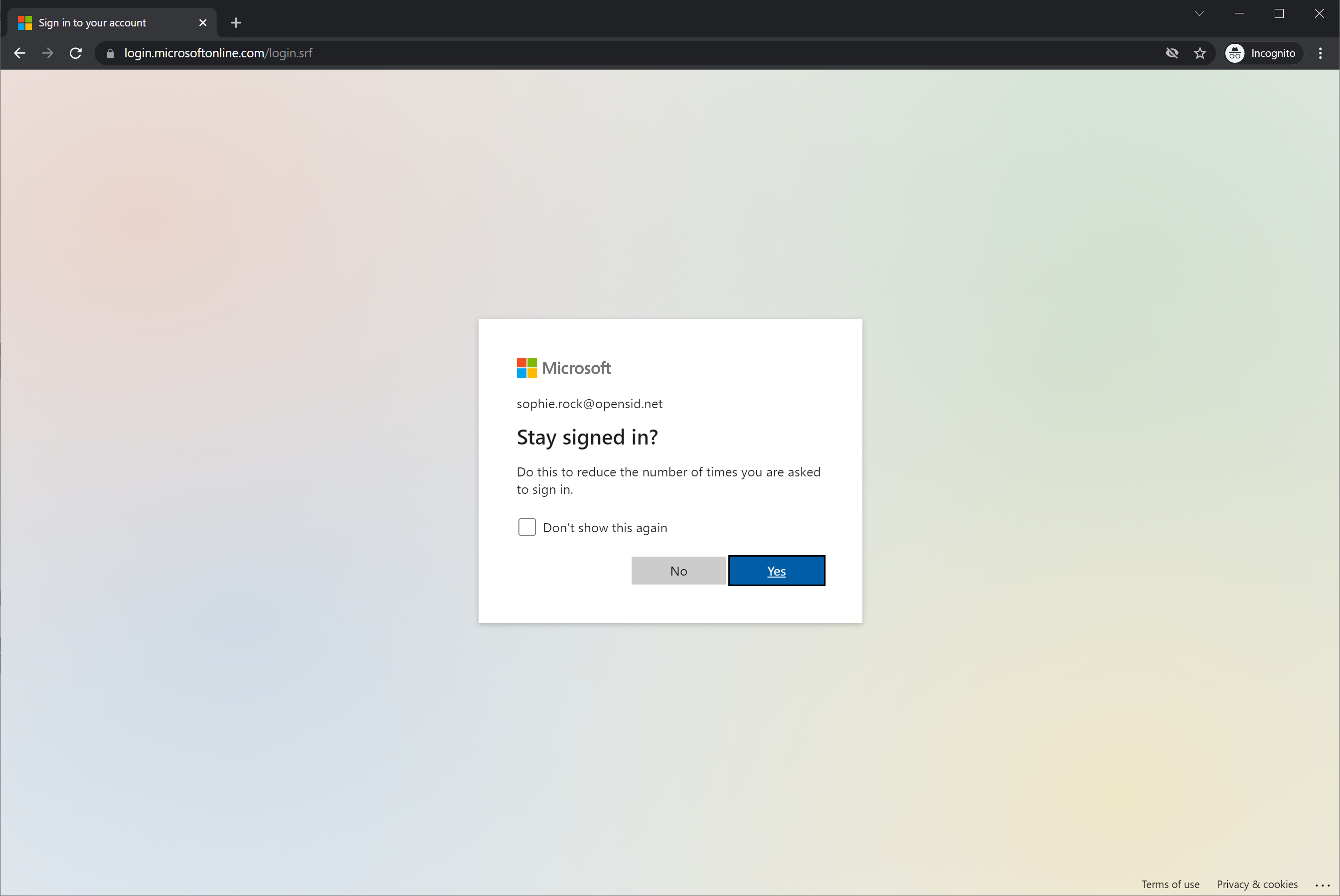Screen dimensions: 1340x896
Task: Click the forward navigation arrow
Action: (x=48, y=53)
